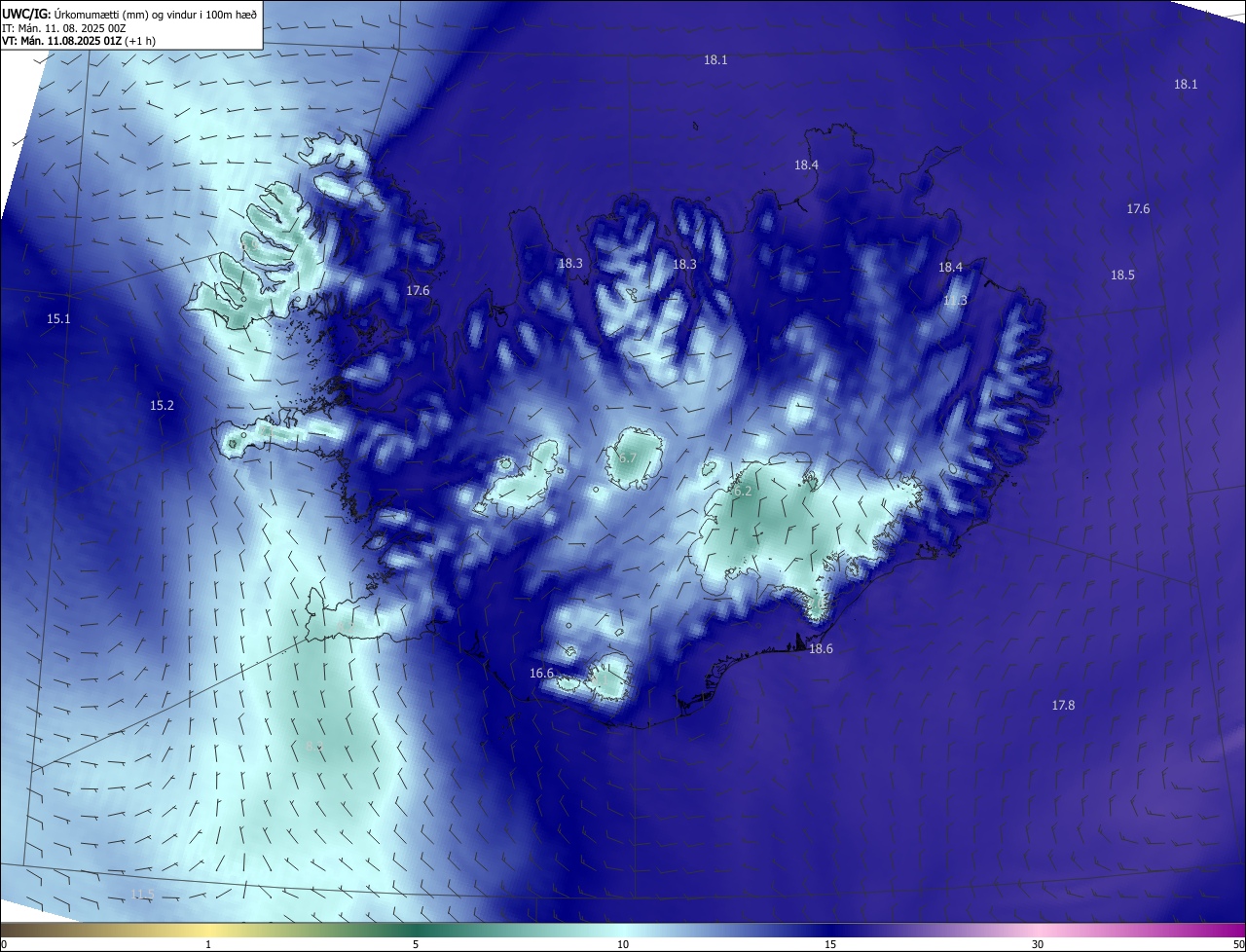Click the 5 tick on the colour scale
This screenshot has width=1246, height=952.
click(416, 944)
